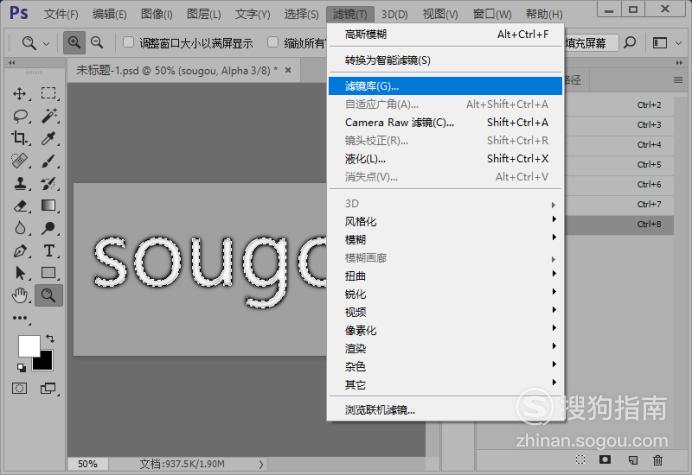Delete the current channel trash icon
The image size is (692, 475).
pyautogui.click(x=658, y=460)
